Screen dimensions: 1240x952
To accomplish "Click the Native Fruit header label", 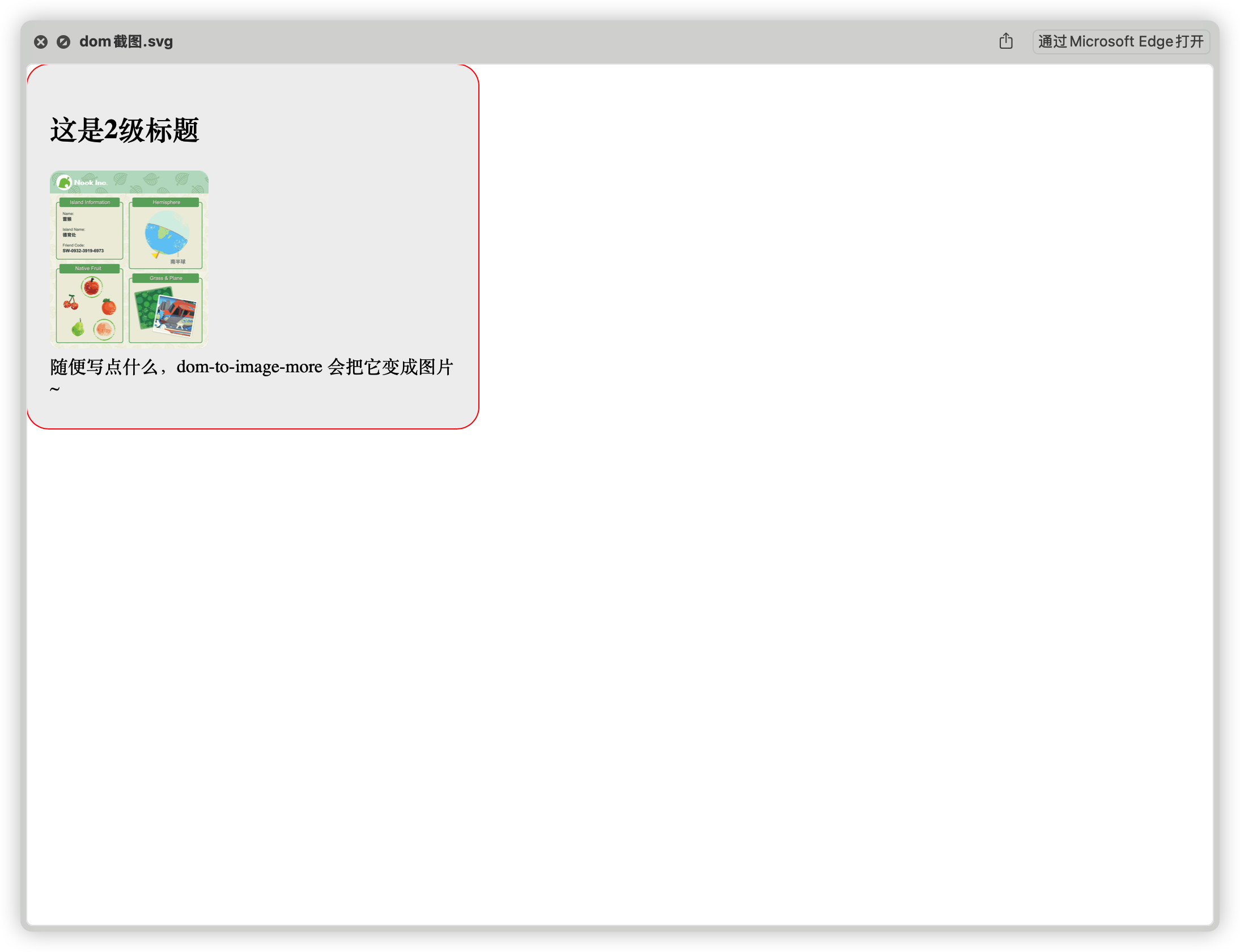I will point(88,269).
